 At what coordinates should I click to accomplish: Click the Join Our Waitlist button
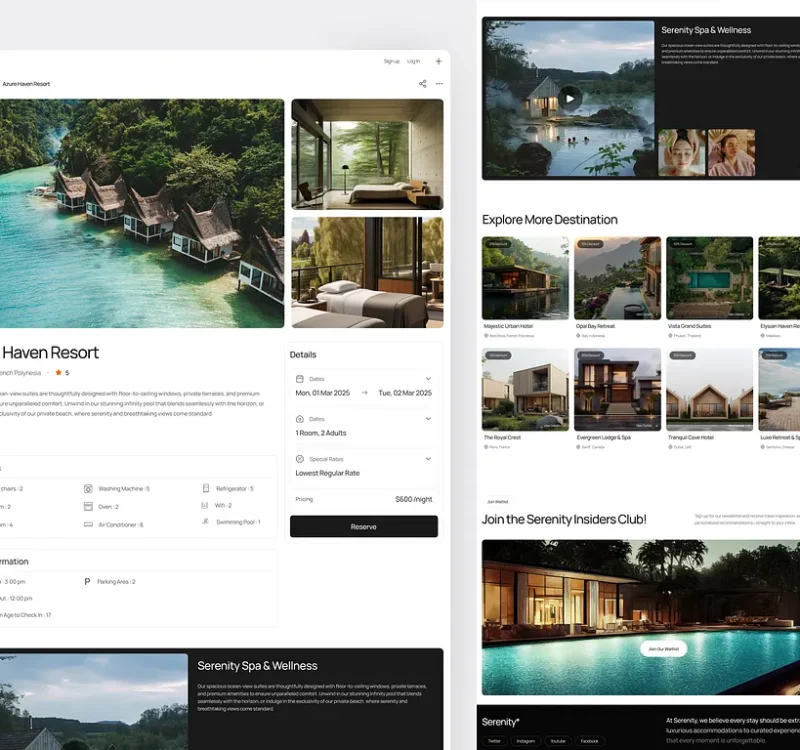[663, 649]
